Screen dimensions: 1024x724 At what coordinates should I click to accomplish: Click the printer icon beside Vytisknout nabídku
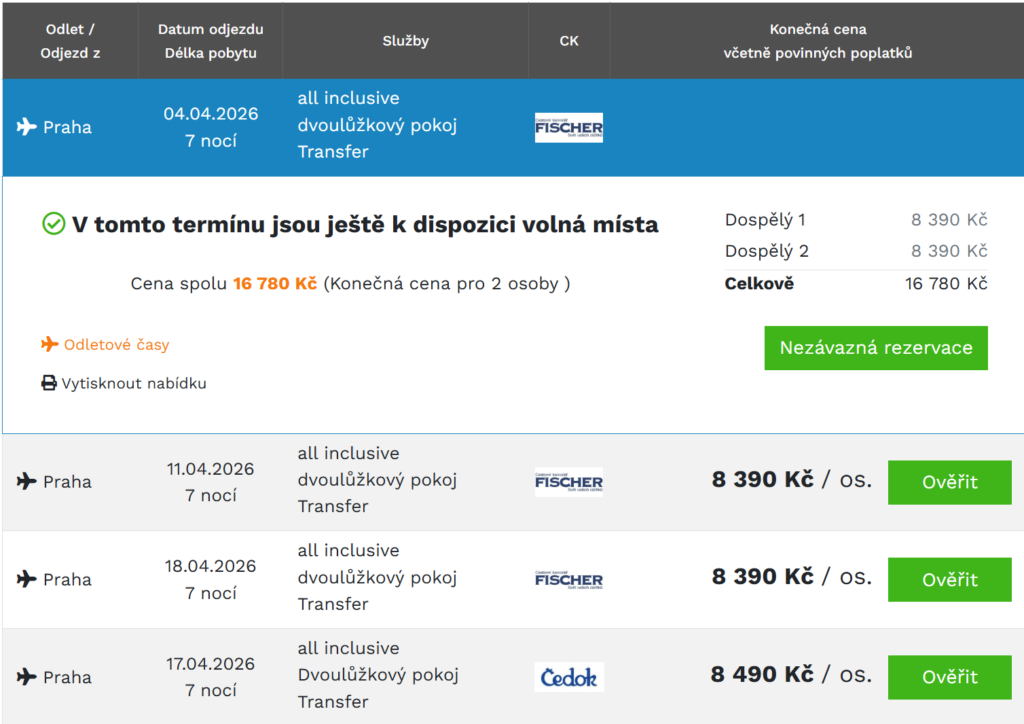49,383
